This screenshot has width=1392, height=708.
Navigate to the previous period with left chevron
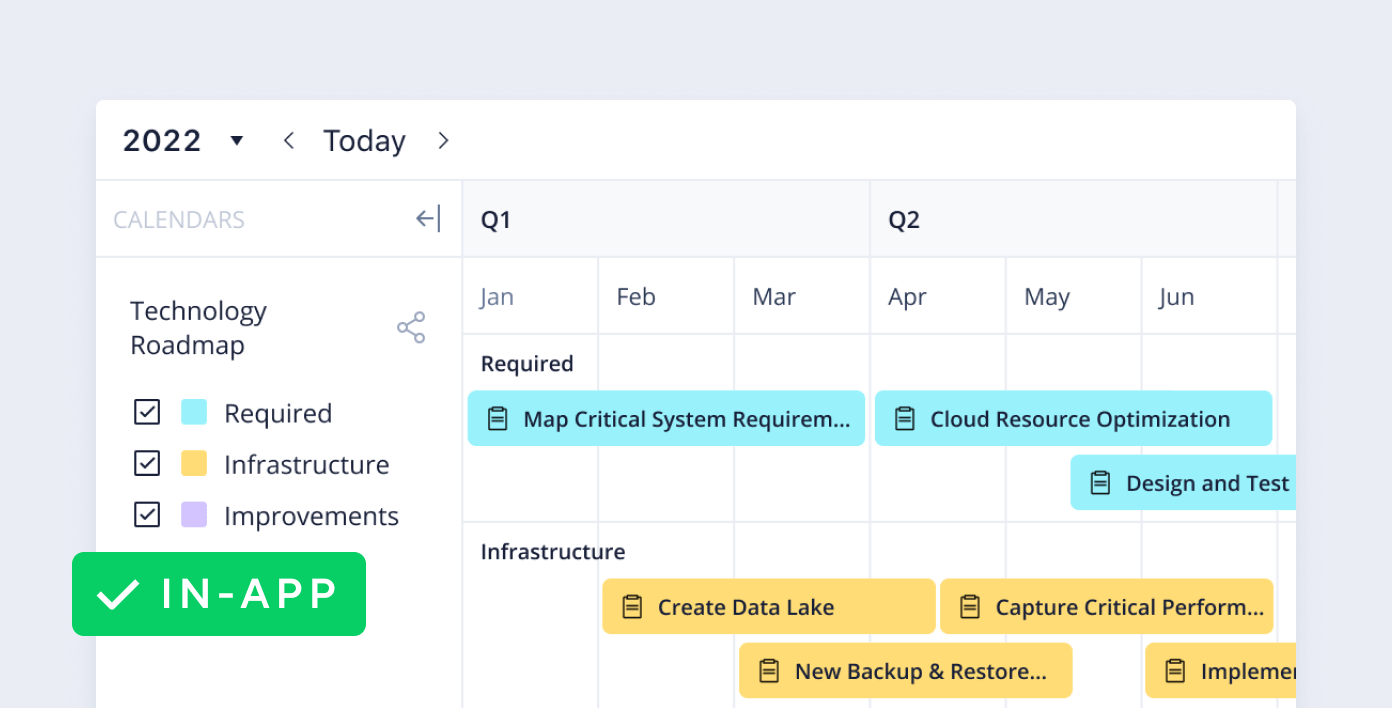tap(288, 140)
